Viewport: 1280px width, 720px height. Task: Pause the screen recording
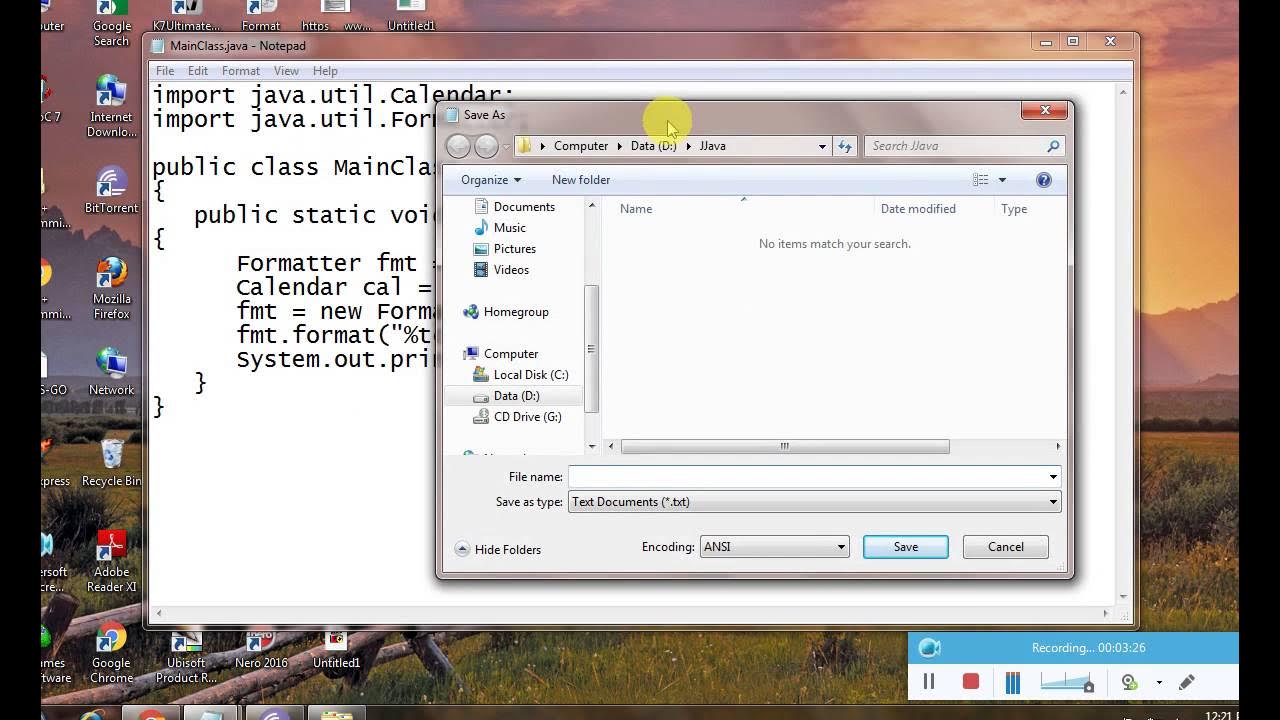(x=928, y=682)
